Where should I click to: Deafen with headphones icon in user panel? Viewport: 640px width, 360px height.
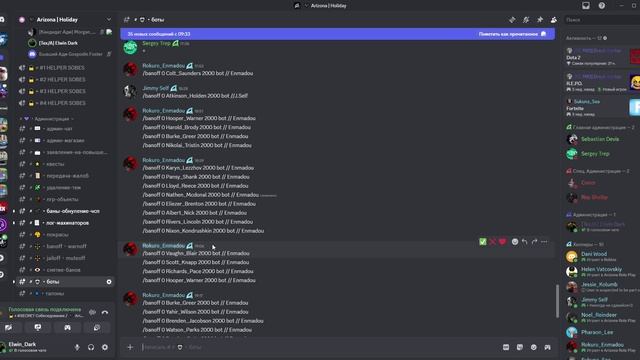(91, 347)
